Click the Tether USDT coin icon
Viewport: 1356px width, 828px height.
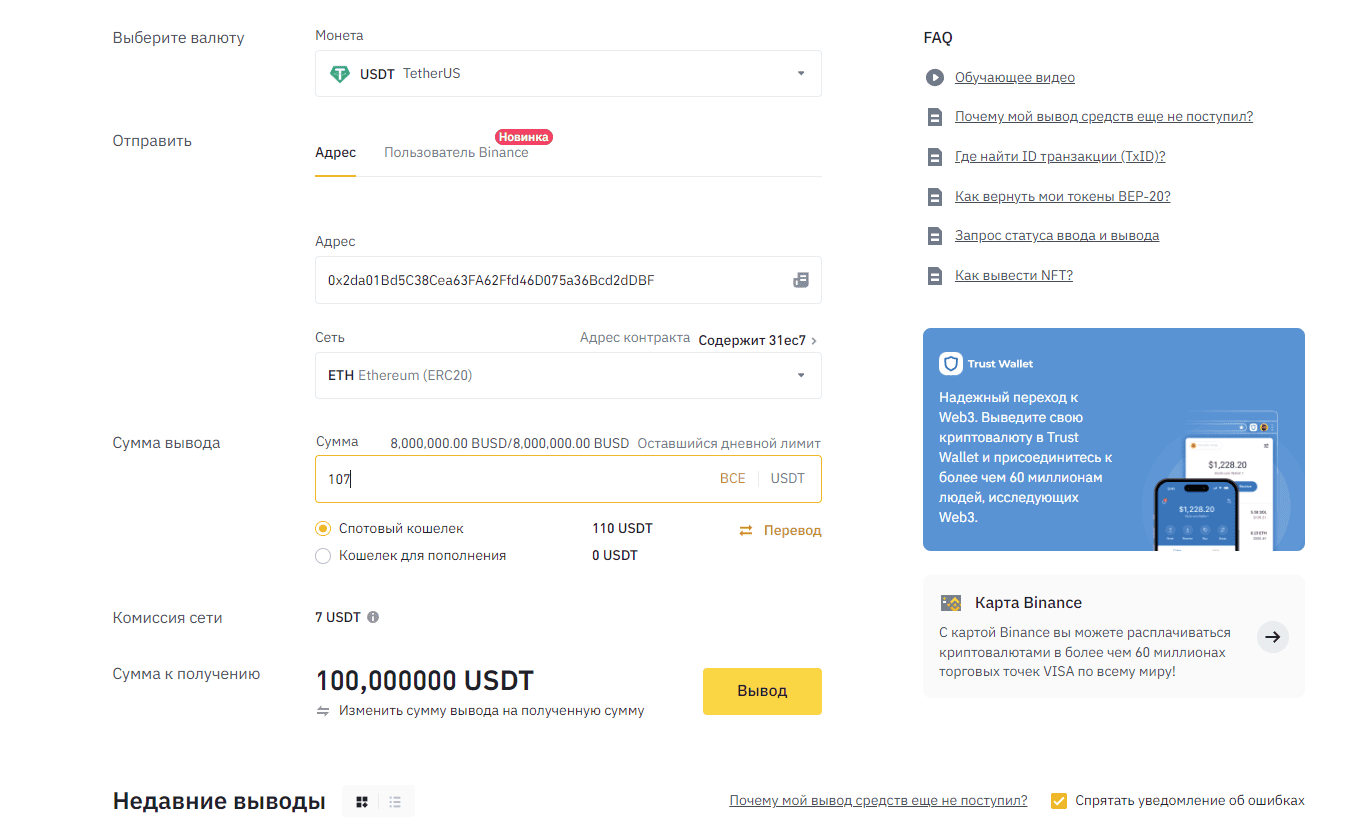pyautogui.click(x=340, y=73)
